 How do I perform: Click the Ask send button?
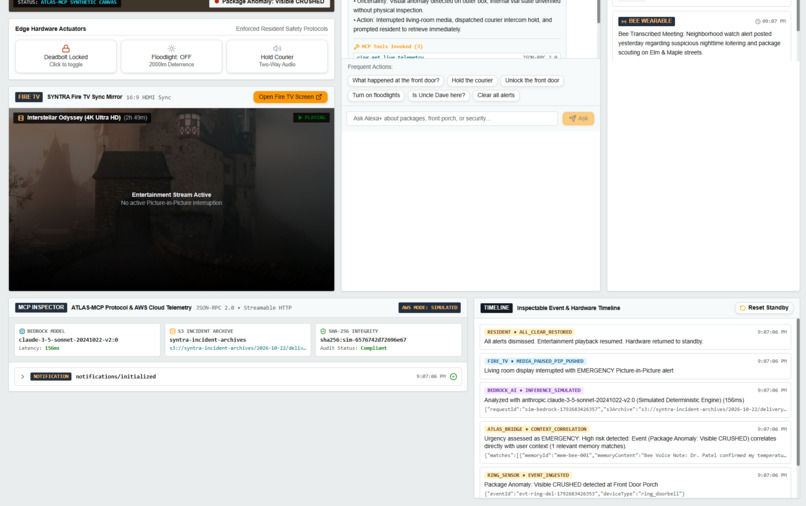(x=578, y=118)
